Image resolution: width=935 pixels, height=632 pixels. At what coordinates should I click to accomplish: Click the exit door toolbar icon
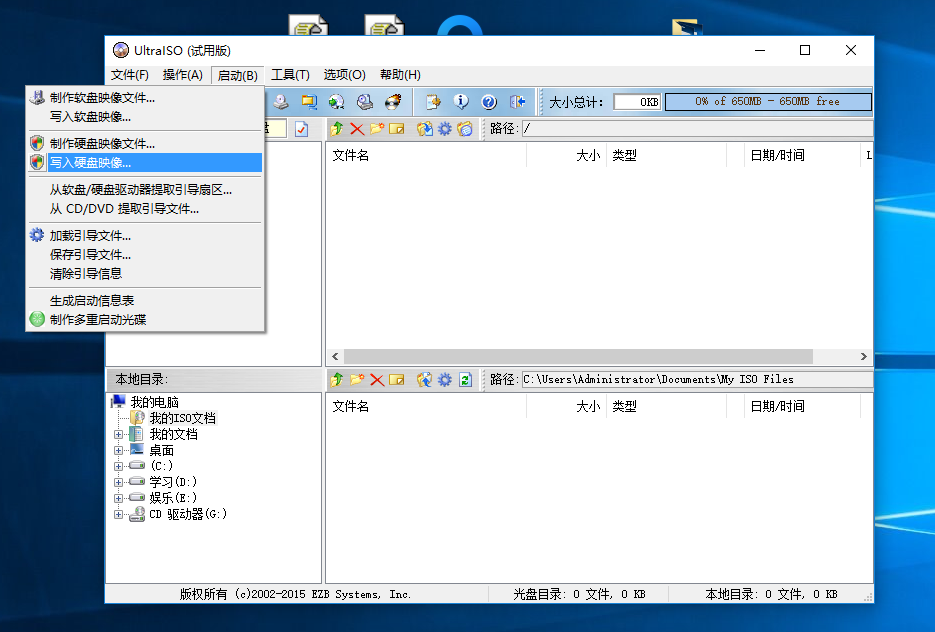518,102
